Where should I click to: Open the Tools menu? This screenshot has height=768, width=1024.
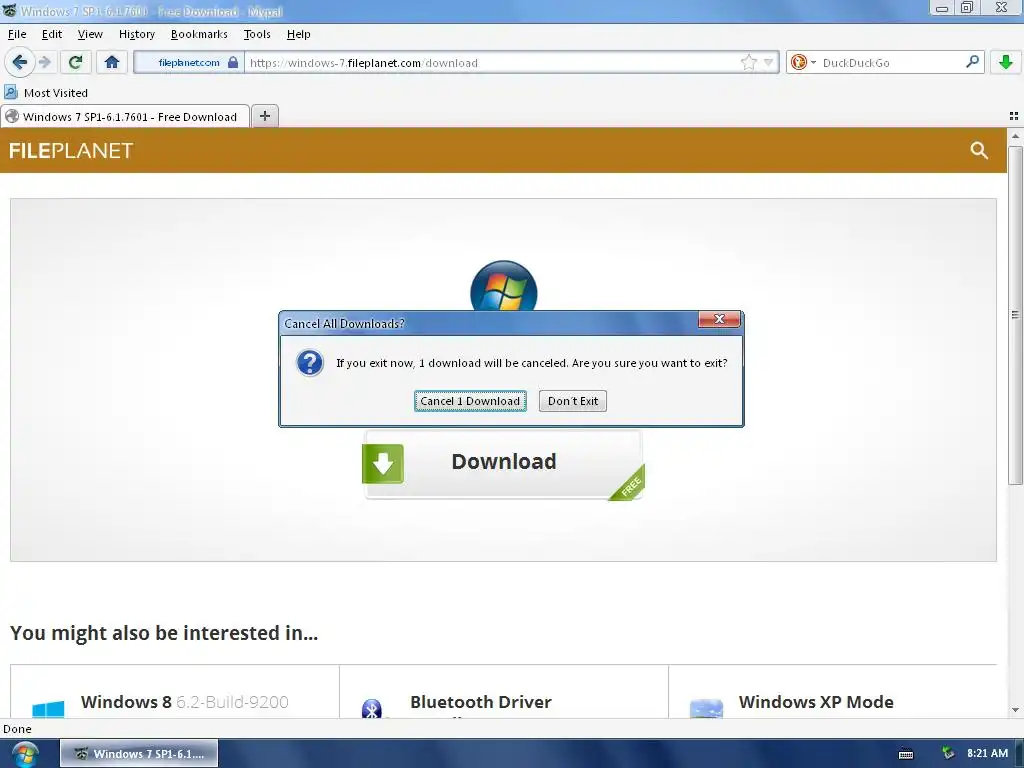coord(257,34)
